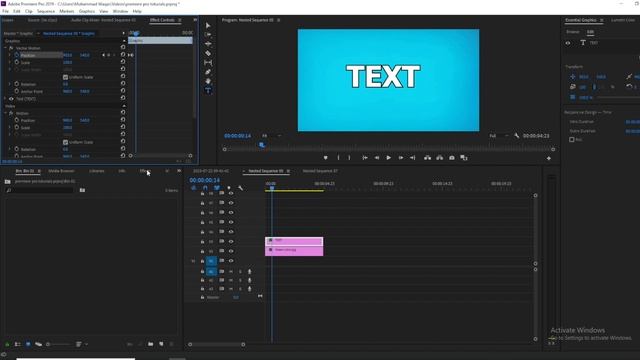Toggle Snap in timeline
The width and height of the screenshot is (640, 360).
pyautogui.click(x=205, y=188)
